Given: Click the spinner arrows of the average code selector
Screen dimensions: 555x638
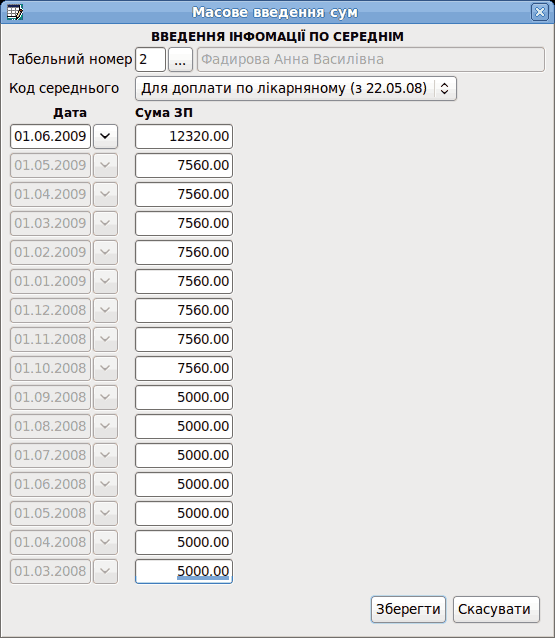Looking at the screenshot, I should click(445, 88).
